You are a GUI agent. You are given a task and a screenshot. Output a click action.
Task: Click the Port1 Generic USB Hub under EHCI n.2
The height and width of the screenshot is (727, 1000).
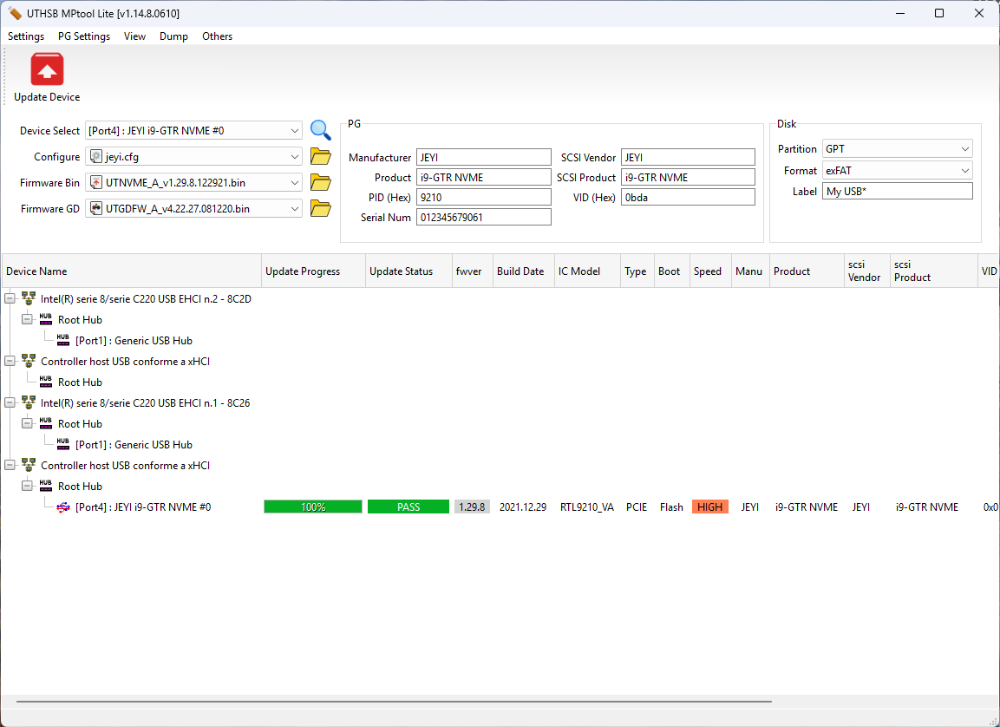click(133, 340)
